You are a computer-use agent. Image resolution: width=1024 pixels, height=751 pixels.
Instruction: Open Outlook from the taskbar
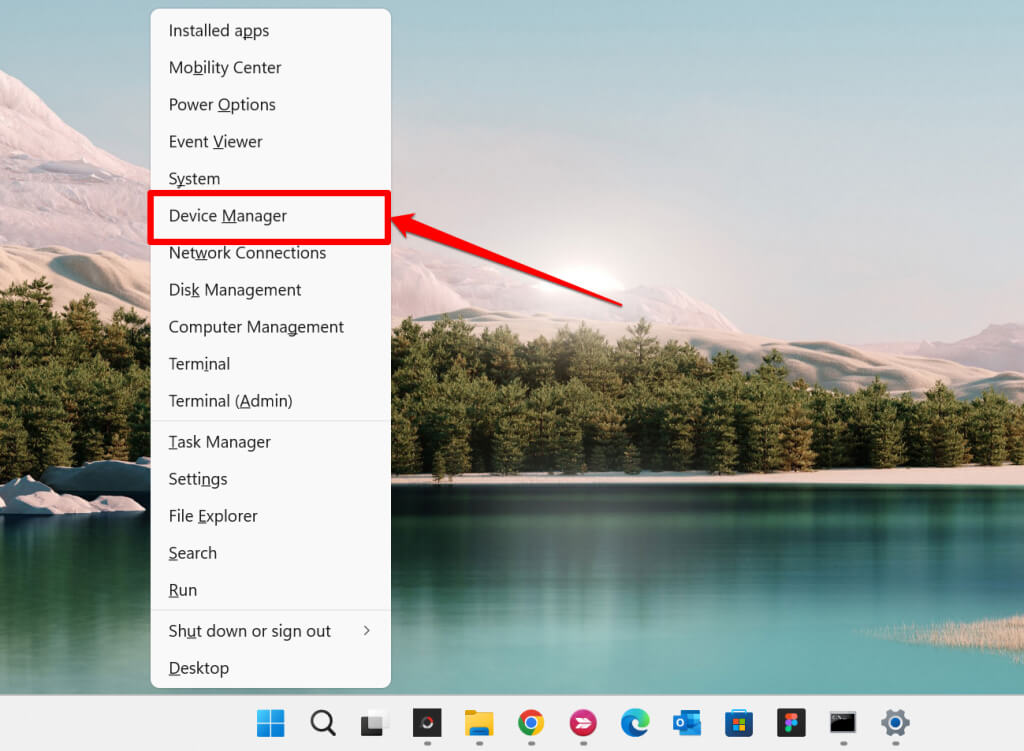pyautogui.click(x=687, y=723)
